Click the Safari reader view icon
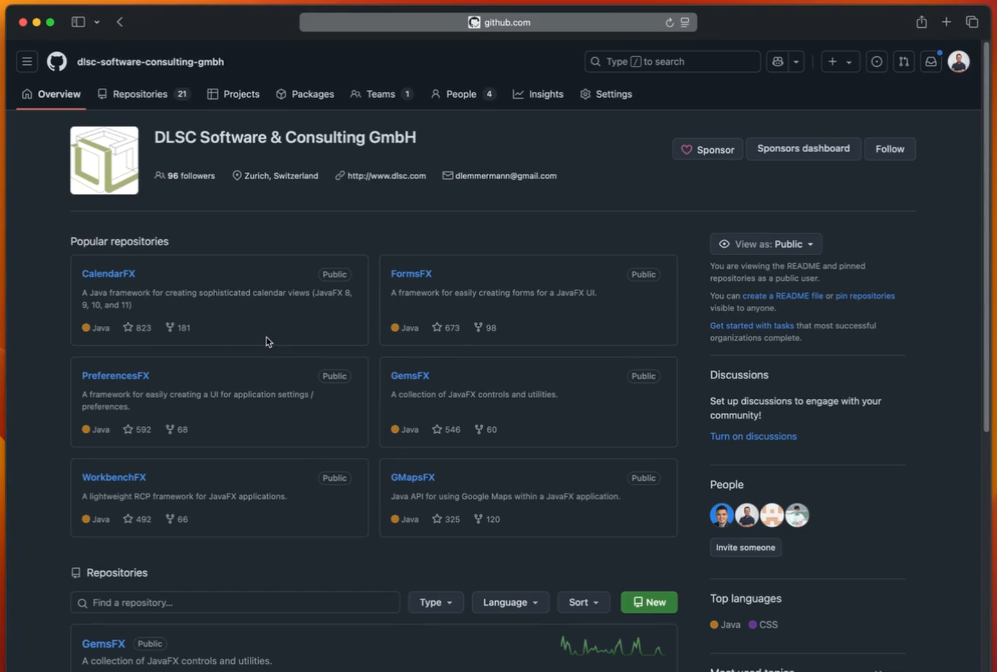The image size is (997, 672). coord(685,22)
